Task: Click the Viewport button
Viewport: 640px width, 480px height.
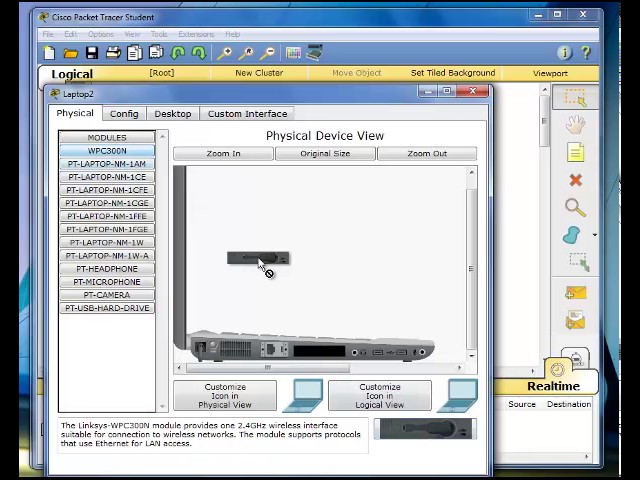Action: (550, 73)
